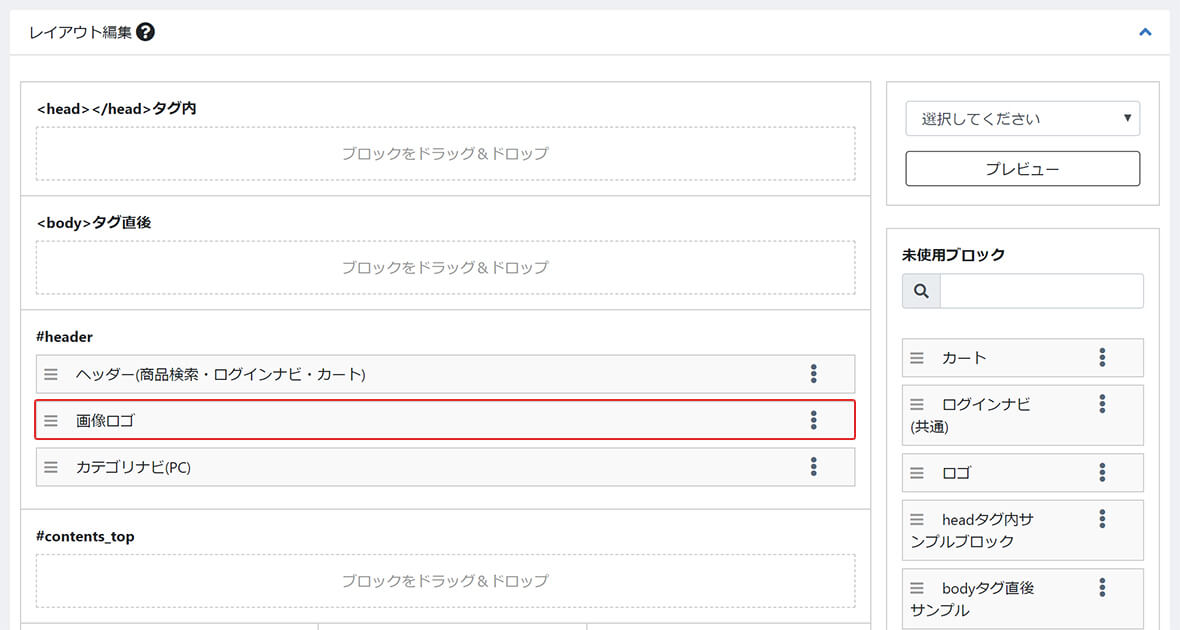Open the three-dot menu on ログインナビ(共通) block
The image size is (1180, 630).
click(1101, 404)
